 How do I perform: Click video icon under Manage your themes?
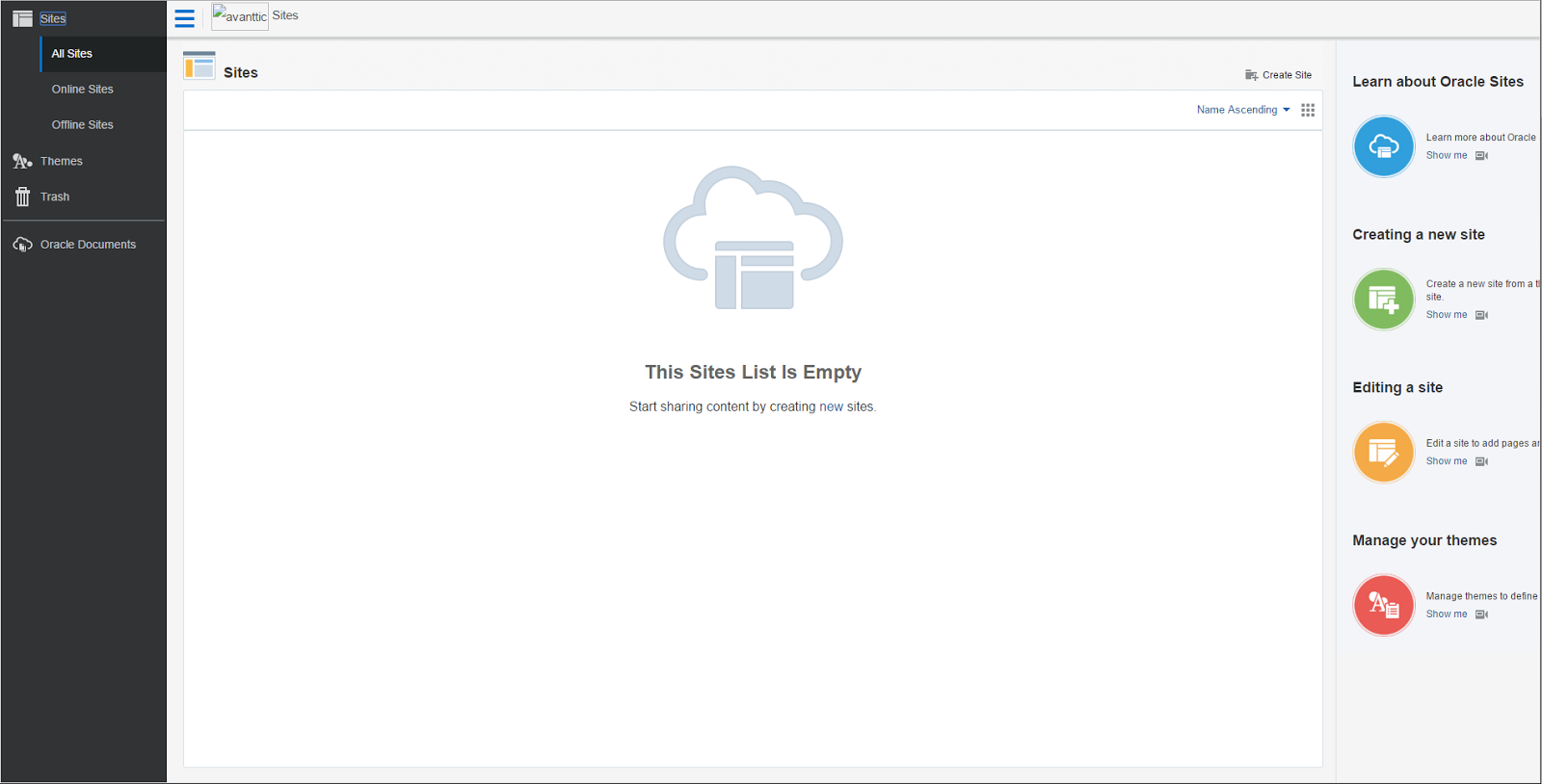[x=1481, y=614]
